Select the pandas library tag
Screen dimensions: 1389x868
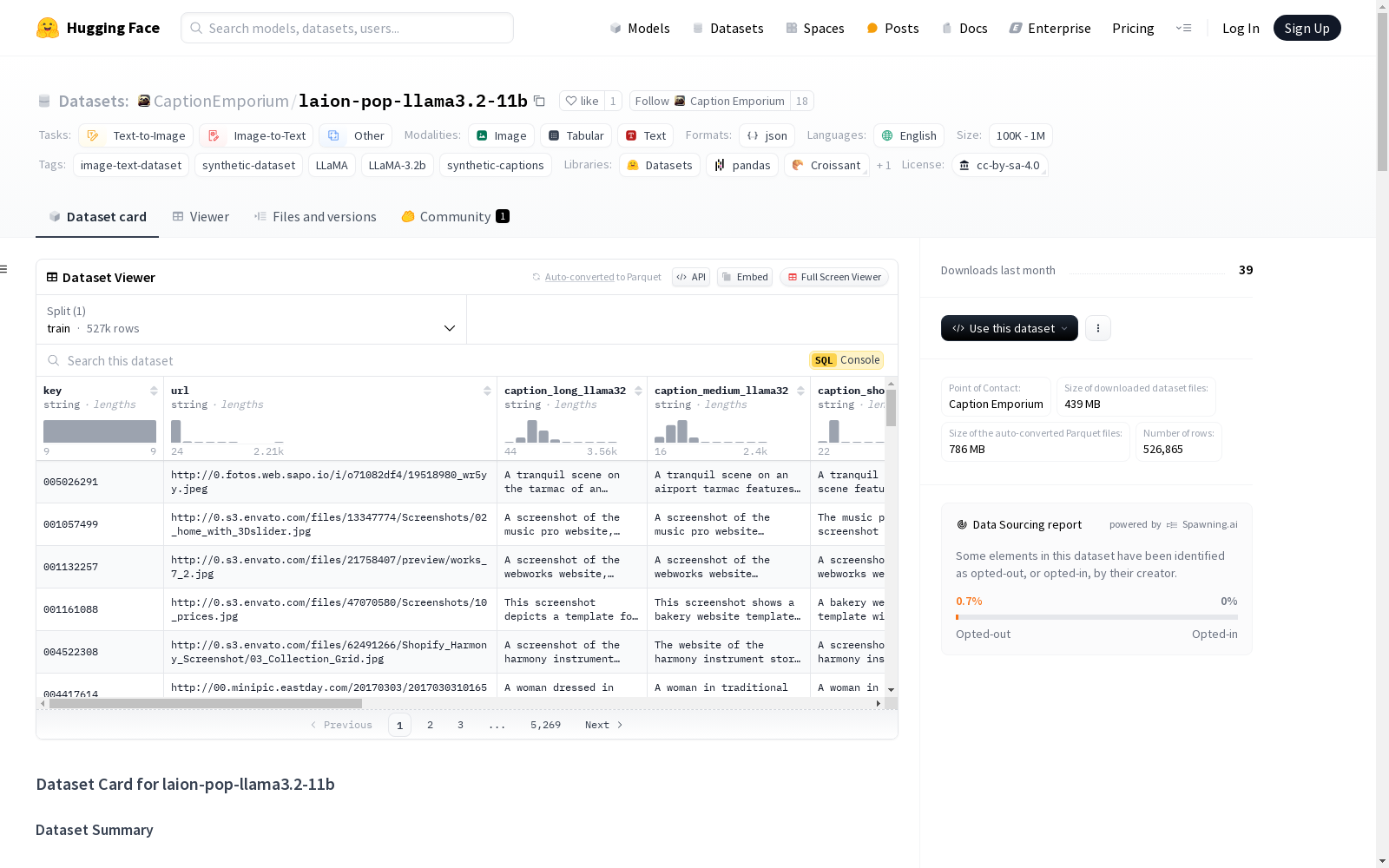pyautogui.click(x=742, y=165)
